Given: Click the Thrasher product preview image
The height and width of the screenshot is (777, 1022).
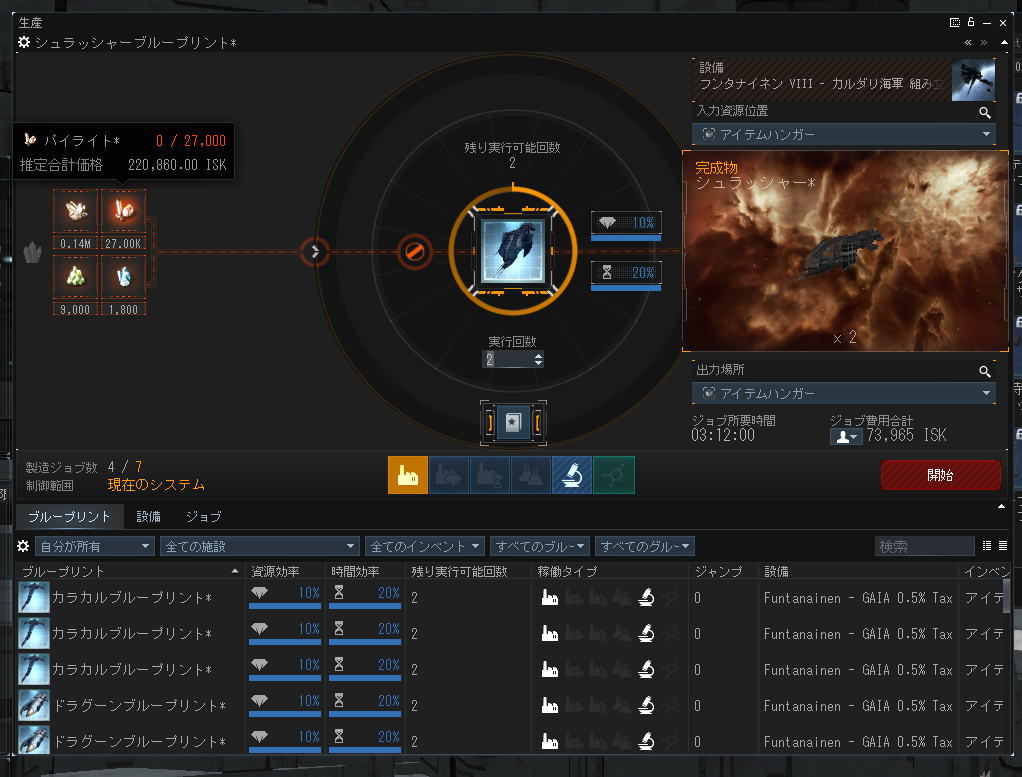Looking at the screenshot, I should coord(845,252).
